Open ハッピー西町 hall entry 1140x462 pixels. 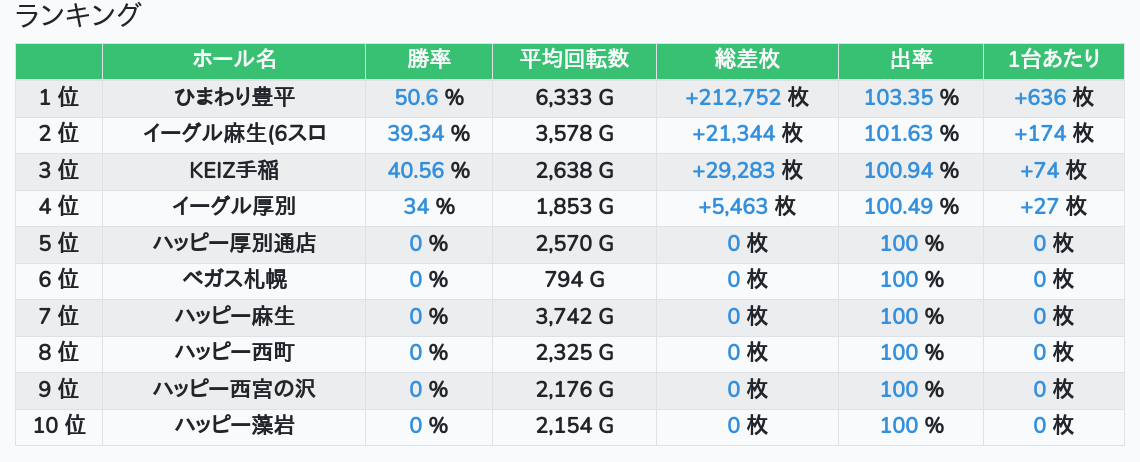[x=234, y=353]
